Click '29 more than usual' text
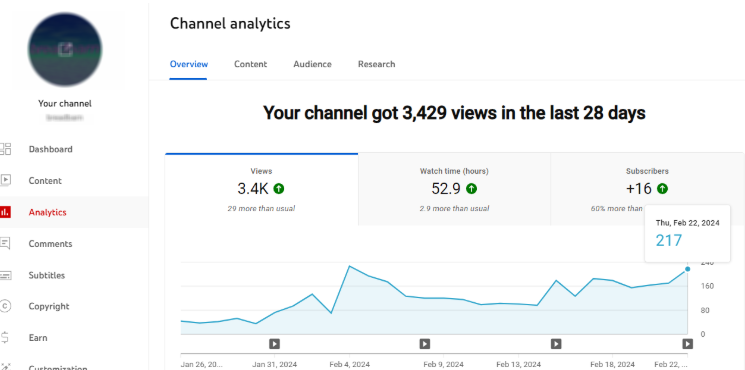Screen dimensions: 745x370 [261, 209]
